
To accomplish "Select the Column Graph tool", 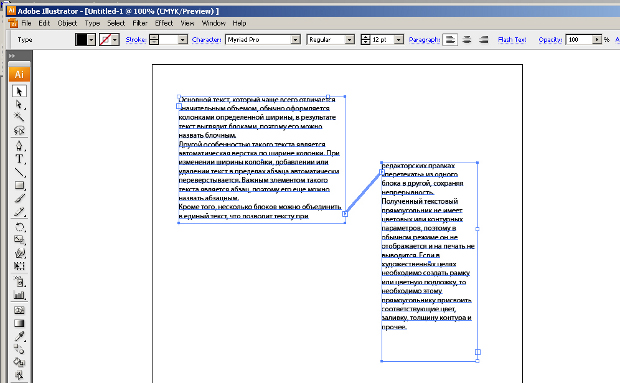I will point(19,295).
